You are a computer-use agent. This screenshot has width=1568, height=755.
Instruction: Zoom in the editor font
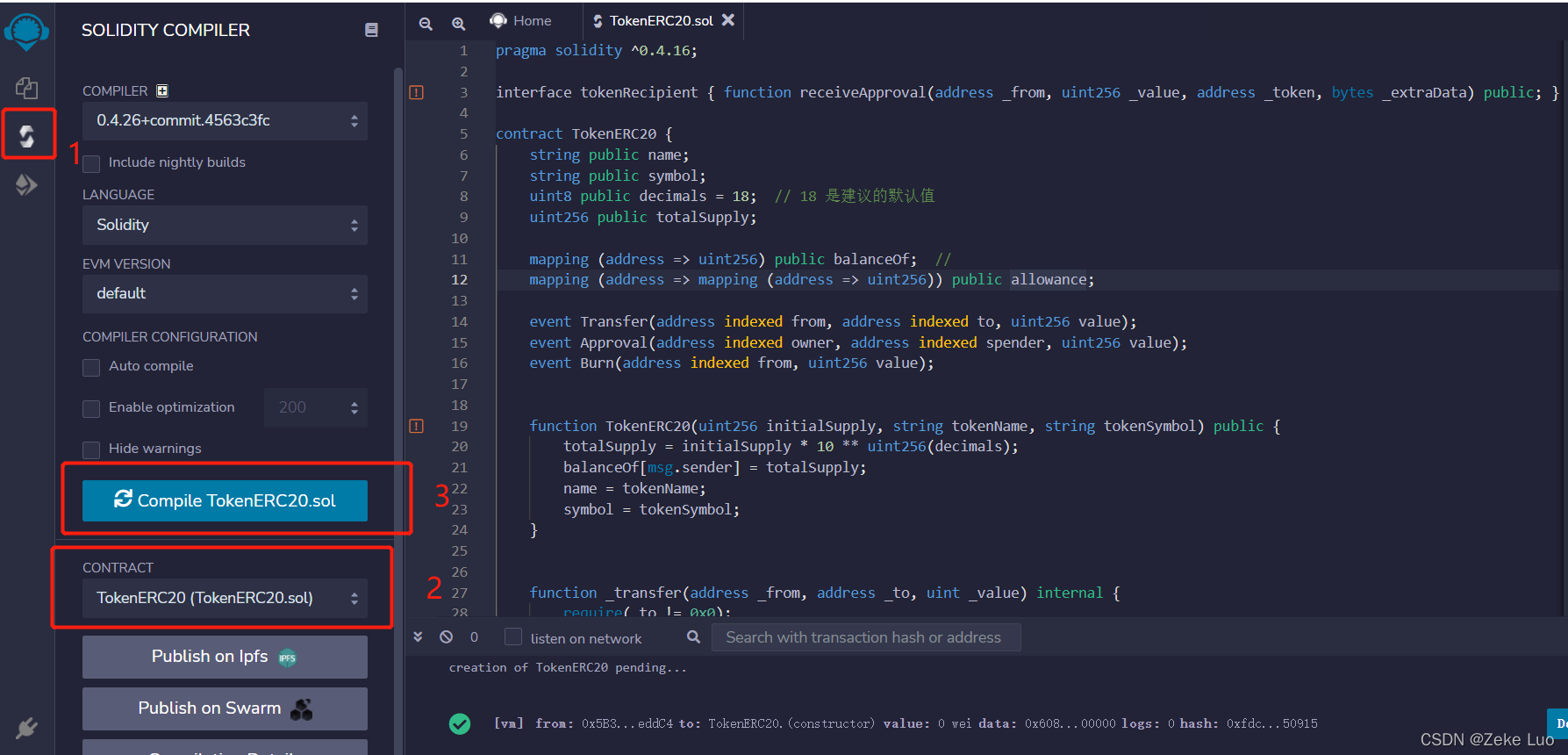click(458, 24)
